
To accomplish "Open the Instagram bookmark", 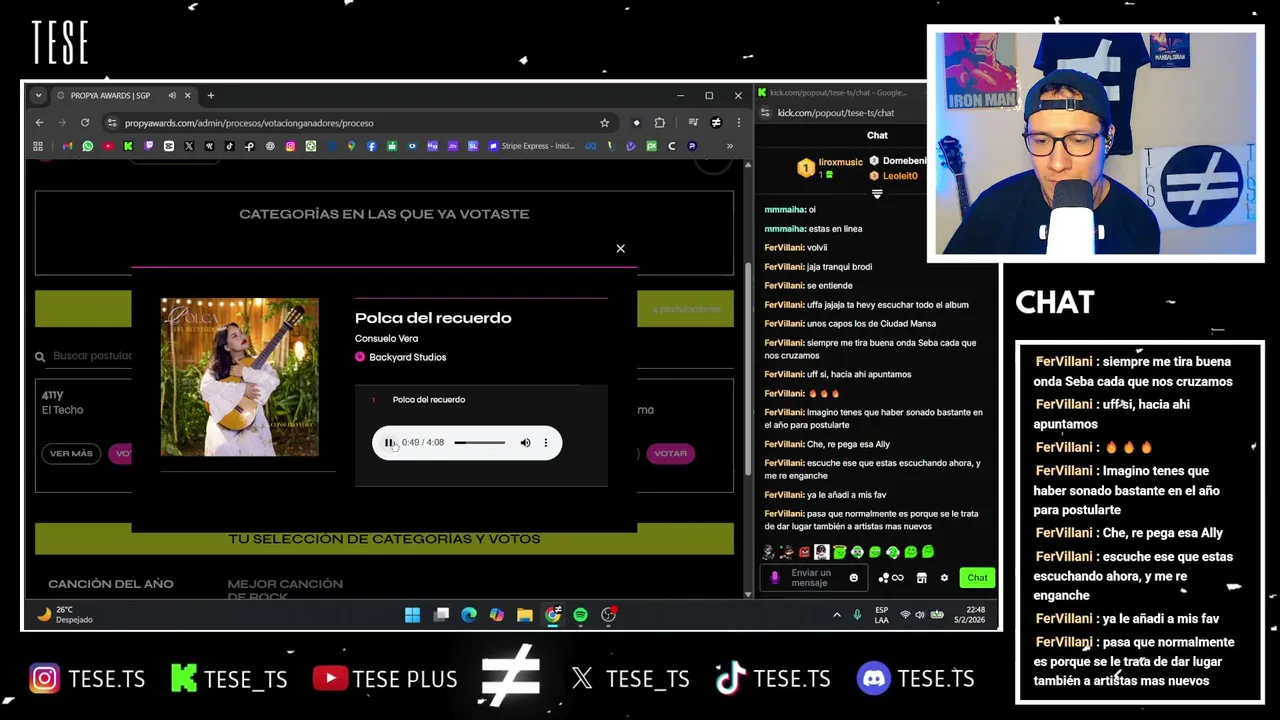I will tap(290, 146).
